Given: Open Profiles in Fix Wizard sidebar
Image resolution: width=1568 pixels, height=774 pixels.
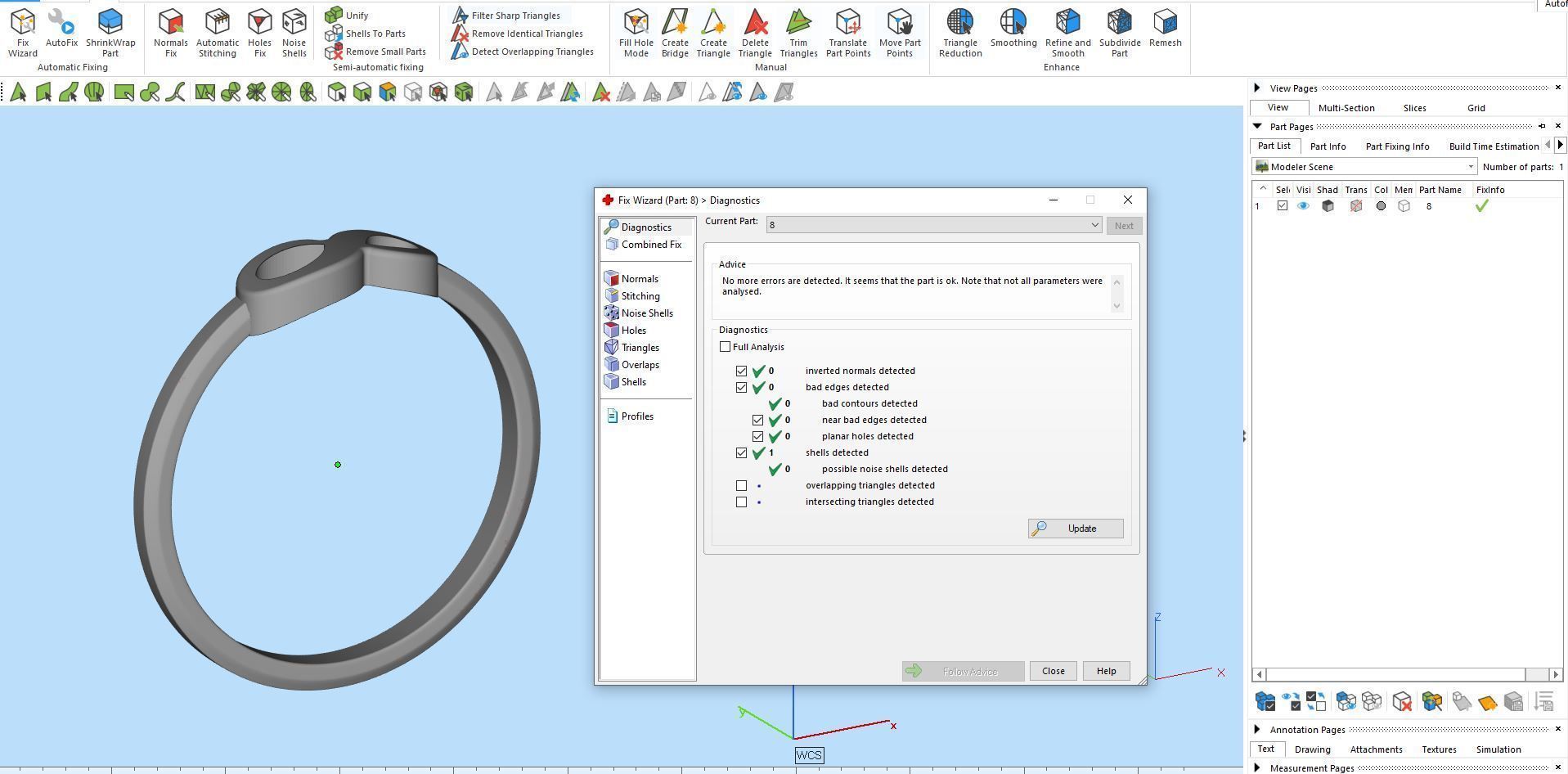Looking at the screenshot, I should click(x=630, y=416).
